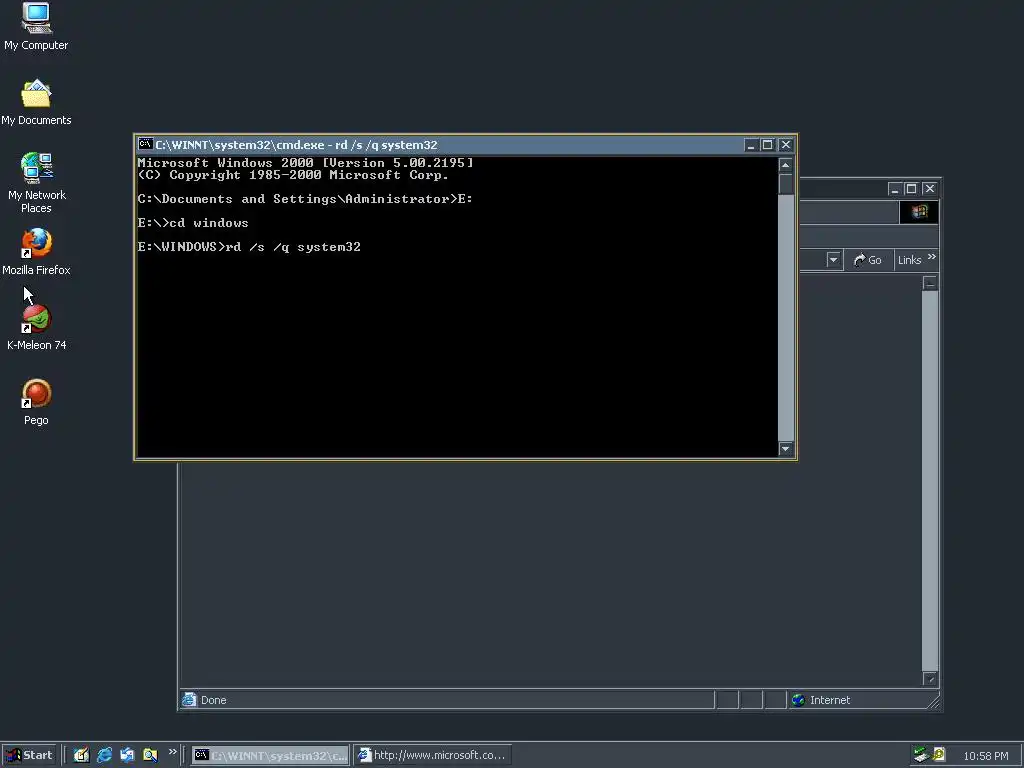Viewport: 1024px width, 768px height.
Task: Click the Internet Explorer window resize grip
Action: click(933, 702)
